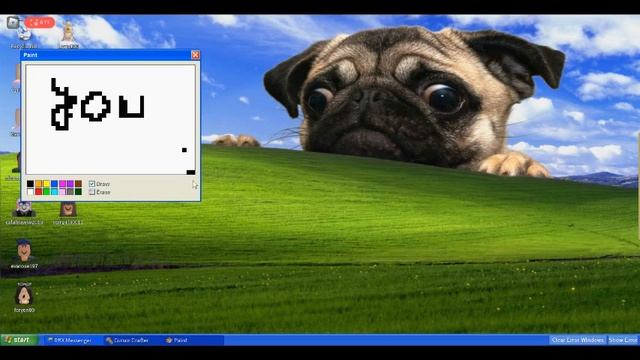
Task: Select the bright green color swatch
Action: [x=46, y=191]
